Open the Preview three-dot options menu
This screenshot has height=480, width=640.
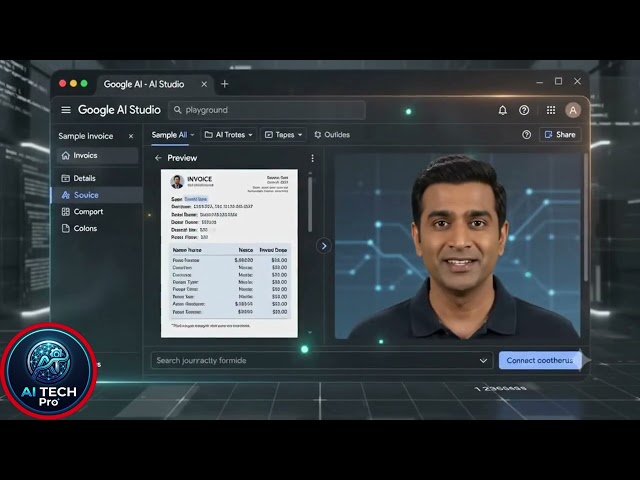coord(313,158)
